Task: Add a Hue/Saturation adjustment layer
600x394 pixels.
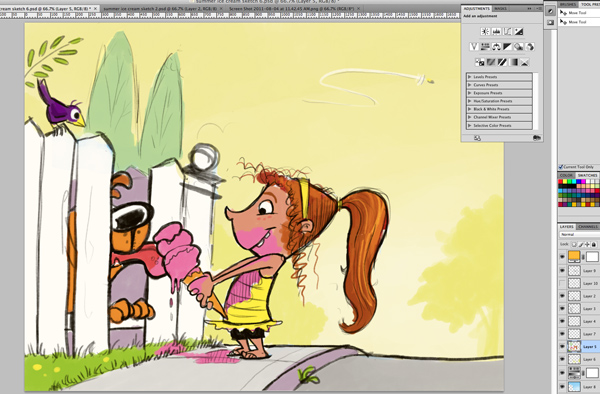Action: [x=485, y=47]
